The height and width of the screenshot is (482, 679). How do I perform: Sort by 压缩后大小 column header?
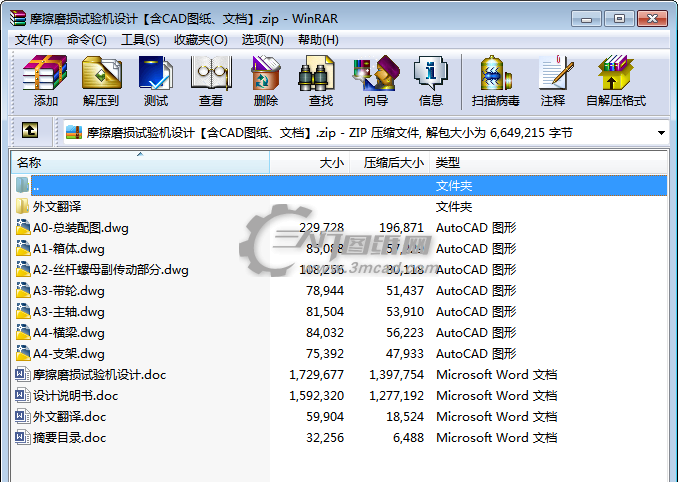pos(389,162)
